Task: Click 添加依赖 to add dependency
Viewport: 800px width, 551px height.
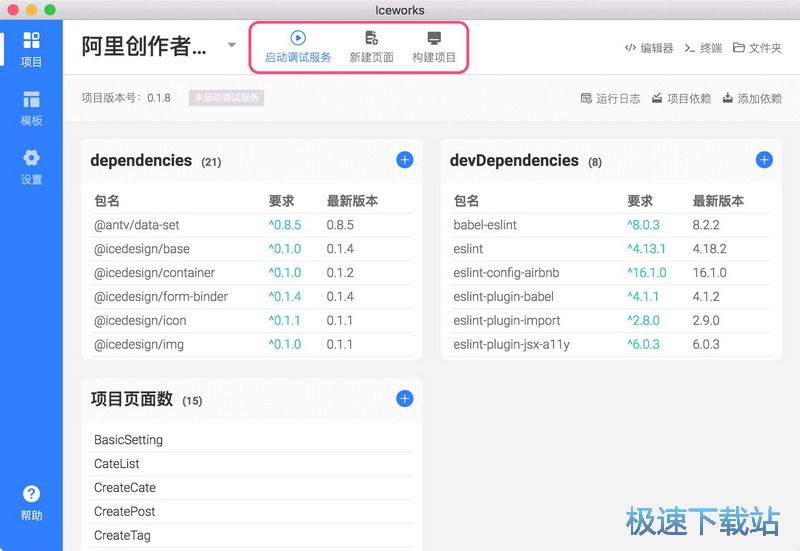Action: pyautogui.click(x=751, y=99)
